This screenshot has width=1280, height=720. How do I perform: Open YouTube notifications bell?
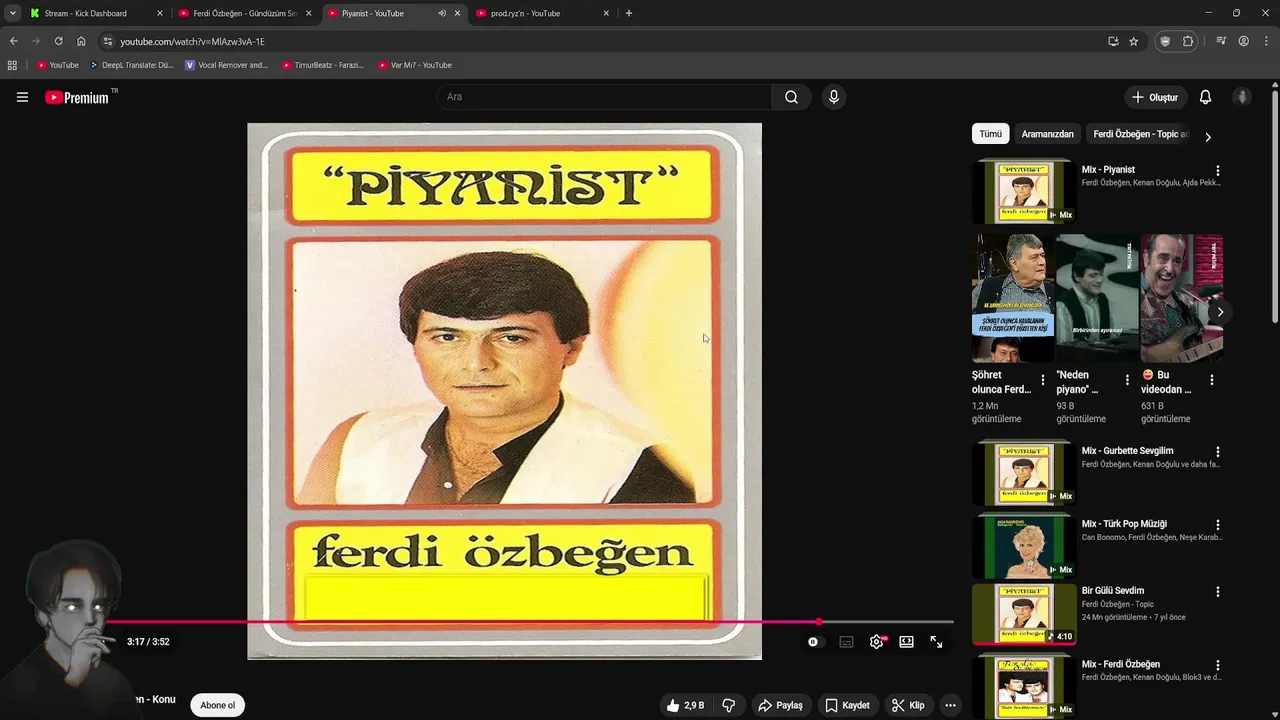point(1205,97)
